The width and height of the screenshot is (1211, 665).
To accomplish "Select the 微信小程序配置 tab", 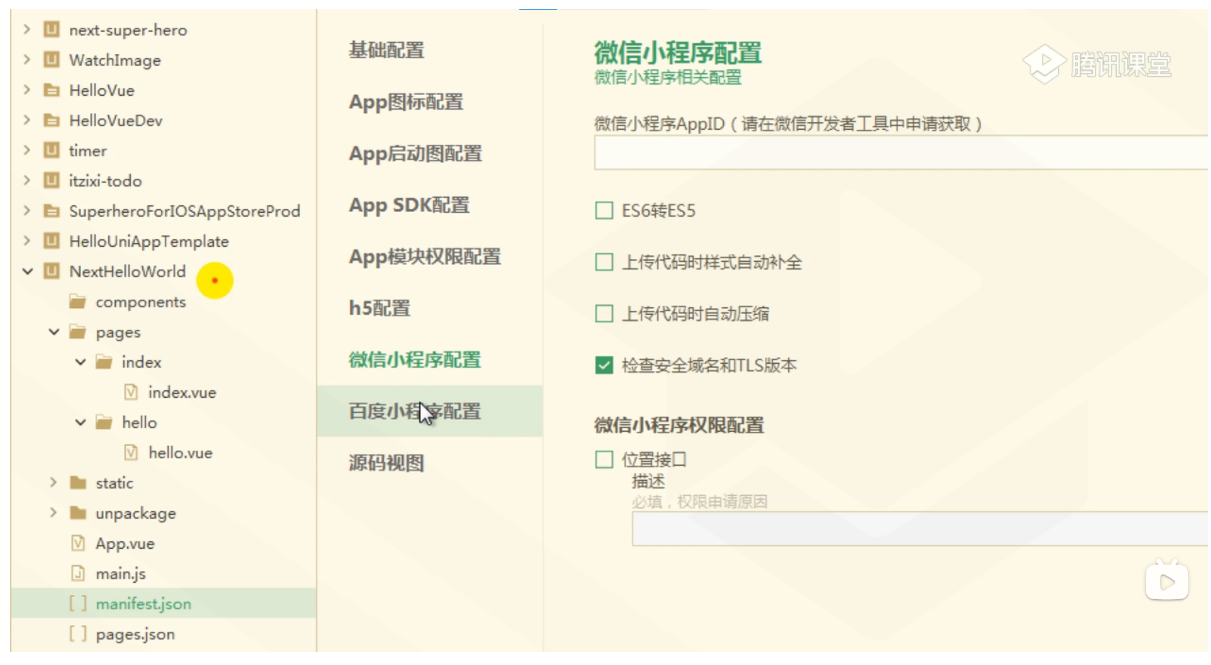I will 415,360.
